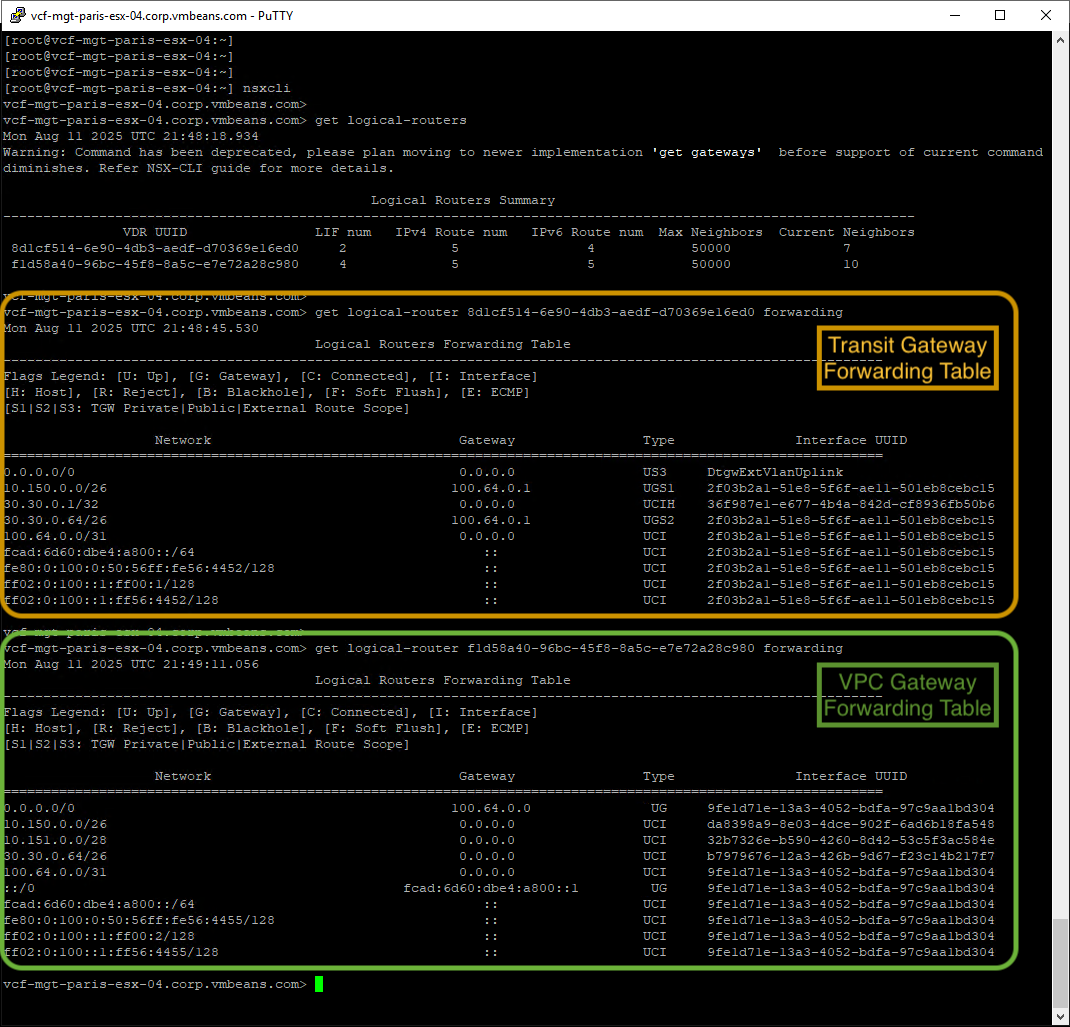Click the default route 0.0.0.0/0 entry

coord(36,471)
